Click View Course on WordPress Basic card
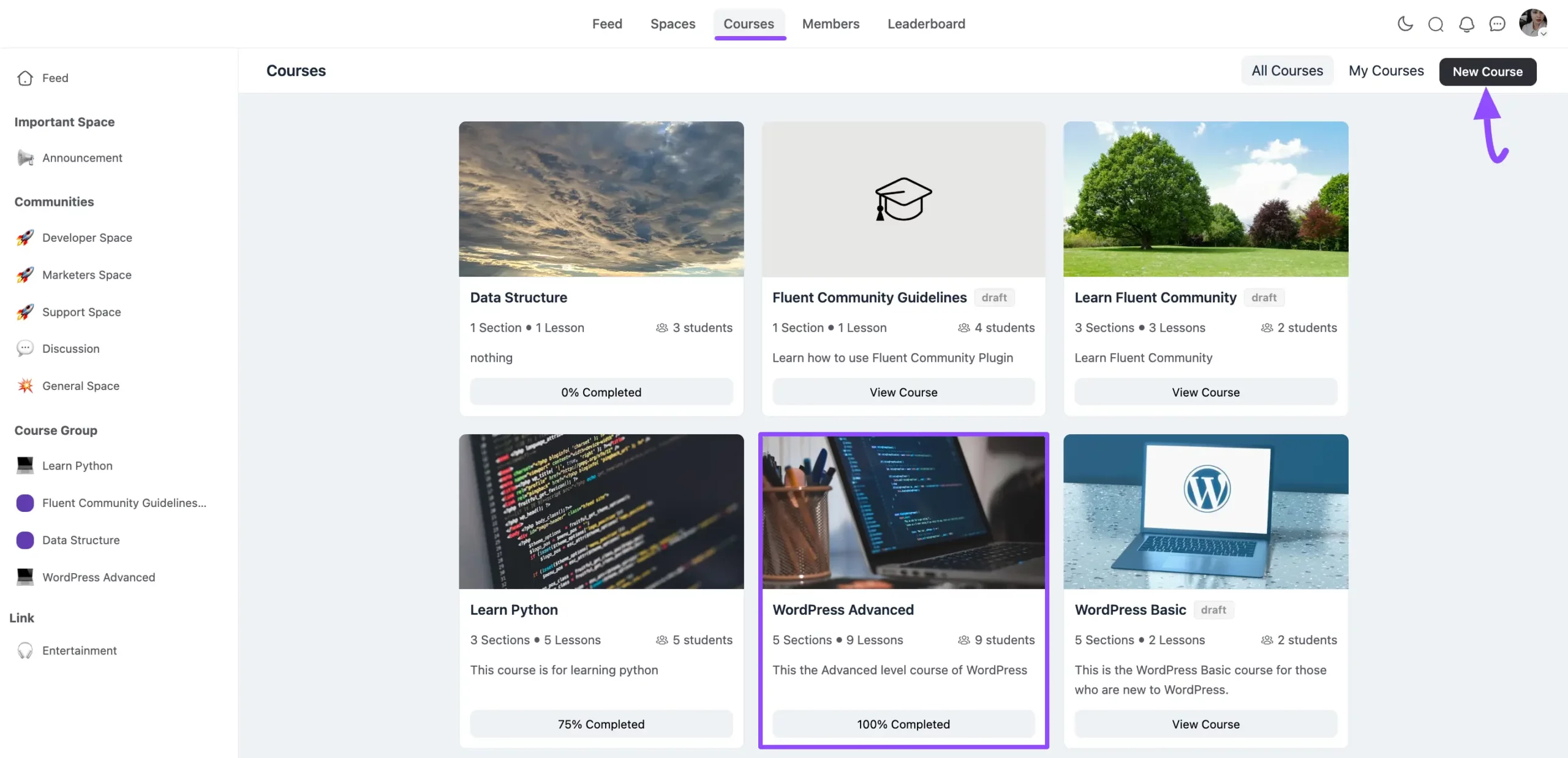Screen dimensions: 1568x758 click(1205, 724)
